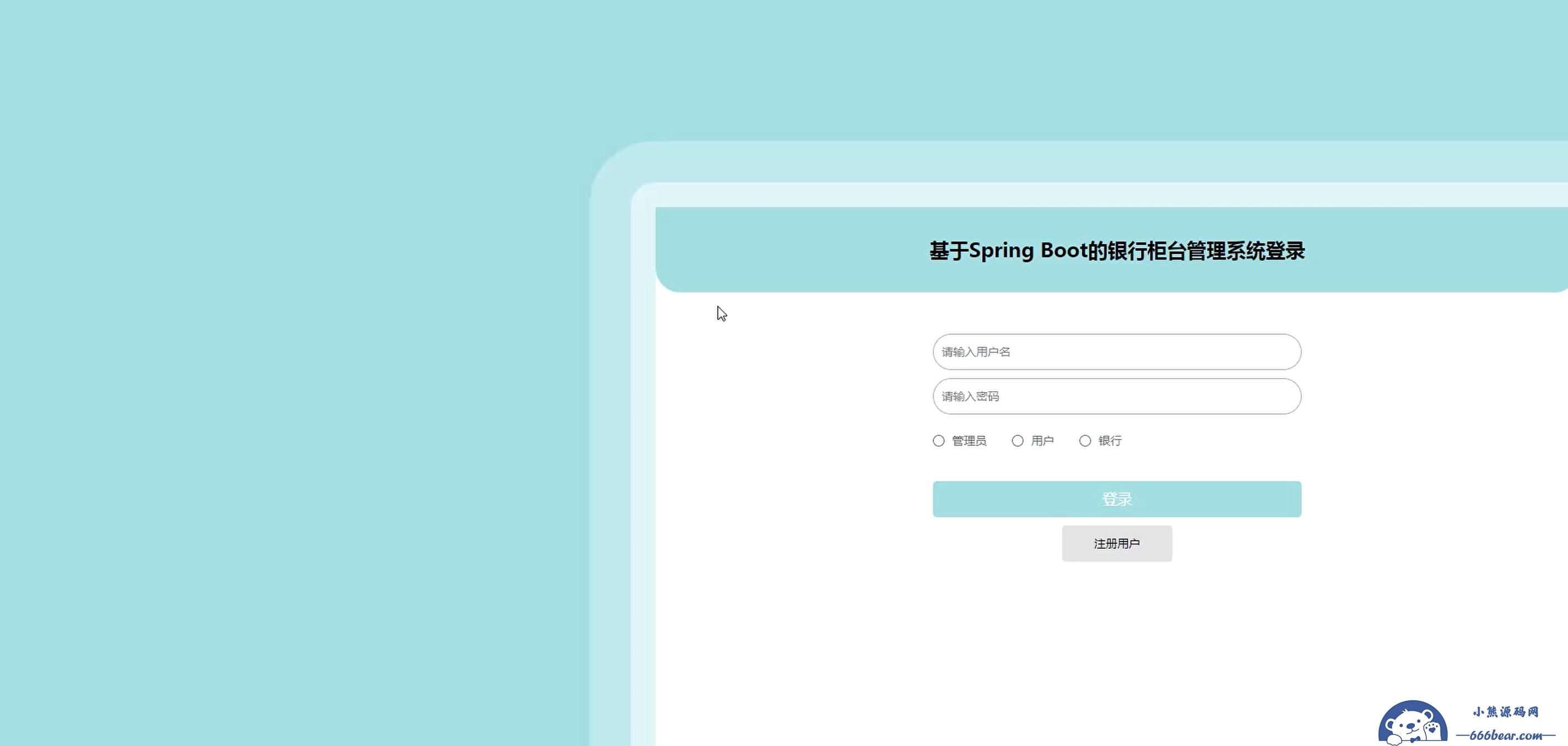The height and width of the screenshot is (746, 1568).
Task: Click the 管理员 label text
Action: pos(969,441)
